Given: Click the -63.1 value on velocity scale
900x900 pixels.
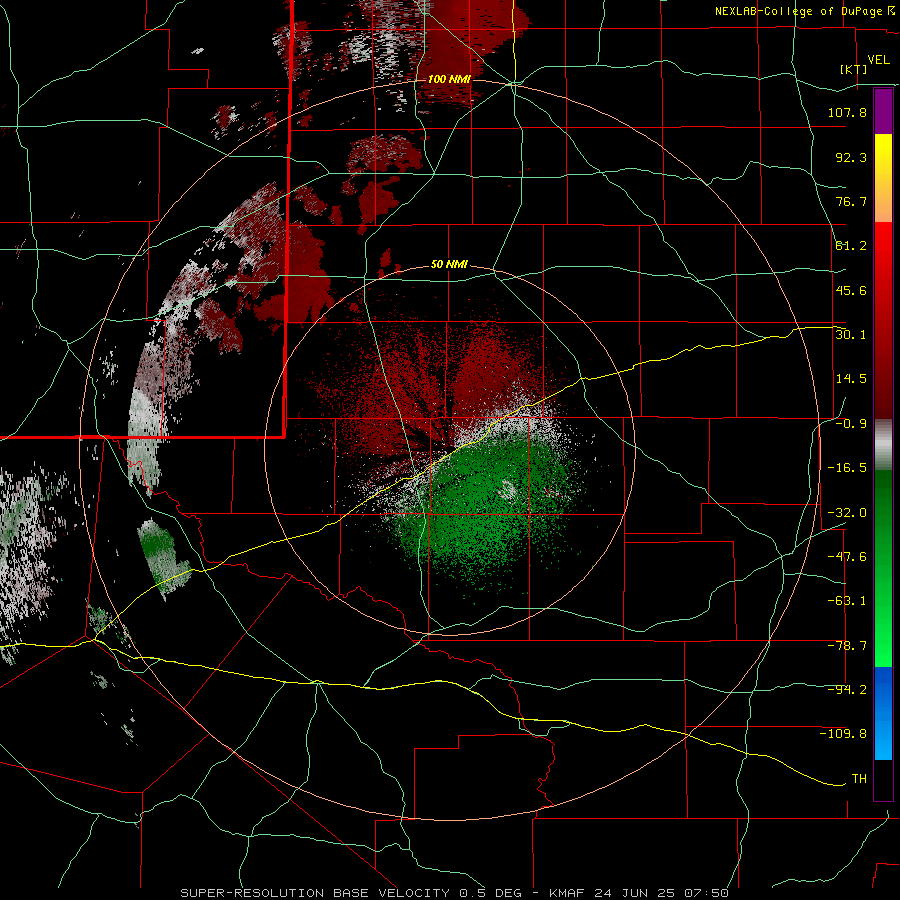Looking at the screenshot, I should 847,601.
